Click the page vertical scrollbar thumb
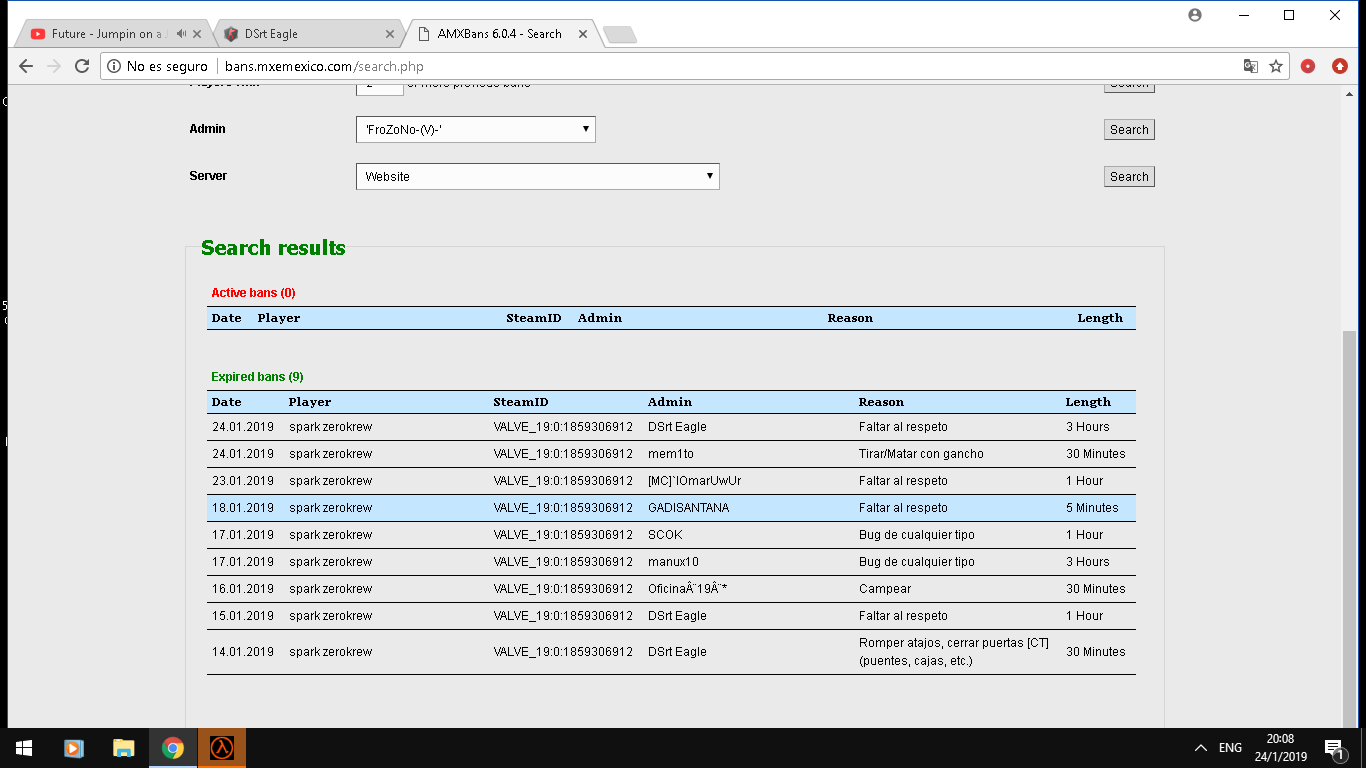Image resolution: width=1366 pixels, height=768 pixels. coord(1349,529)
